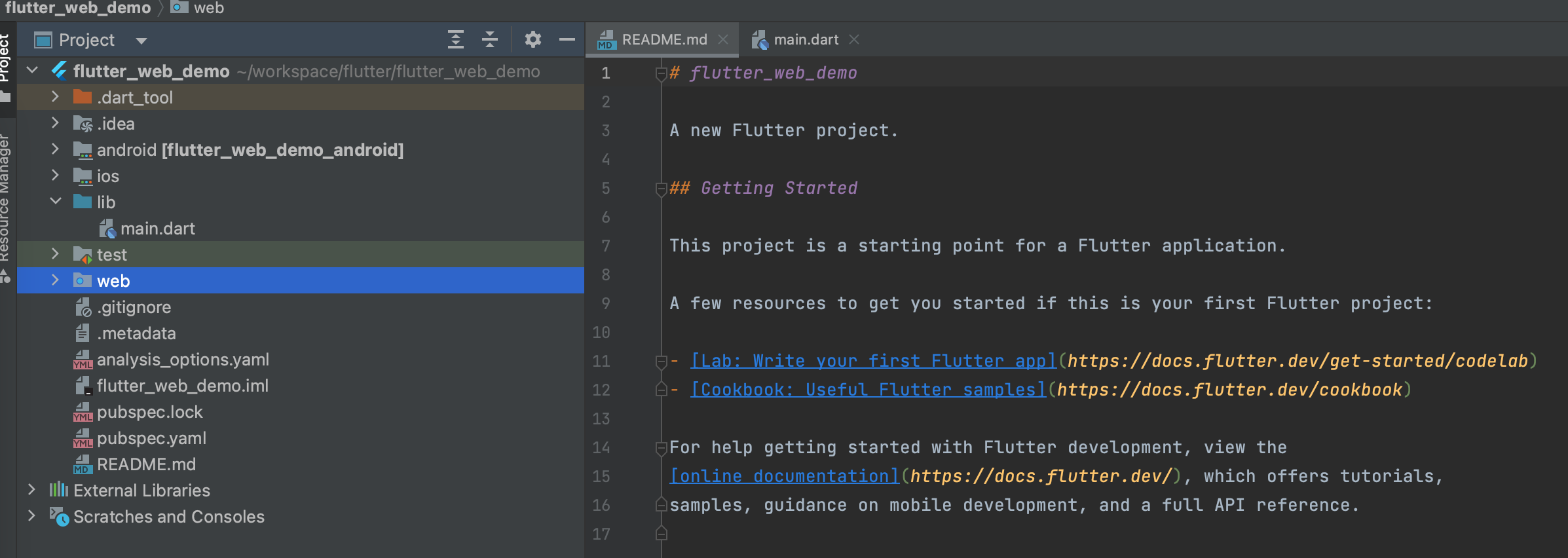Toggle fold marker on line 11
Viewport: 1568px width, 558px height.
661,362
